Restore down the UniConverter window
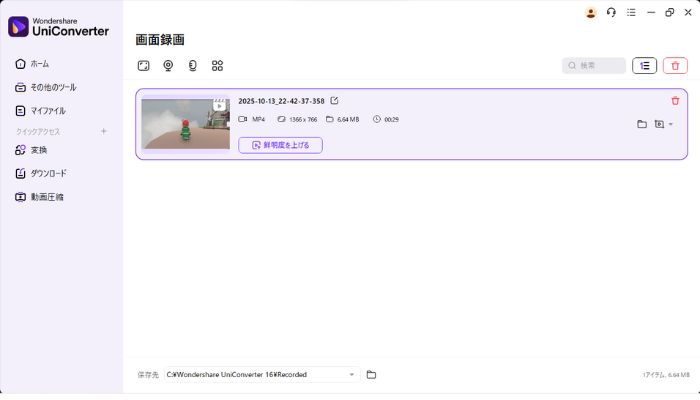700x400 pixels. click(670, 12)
